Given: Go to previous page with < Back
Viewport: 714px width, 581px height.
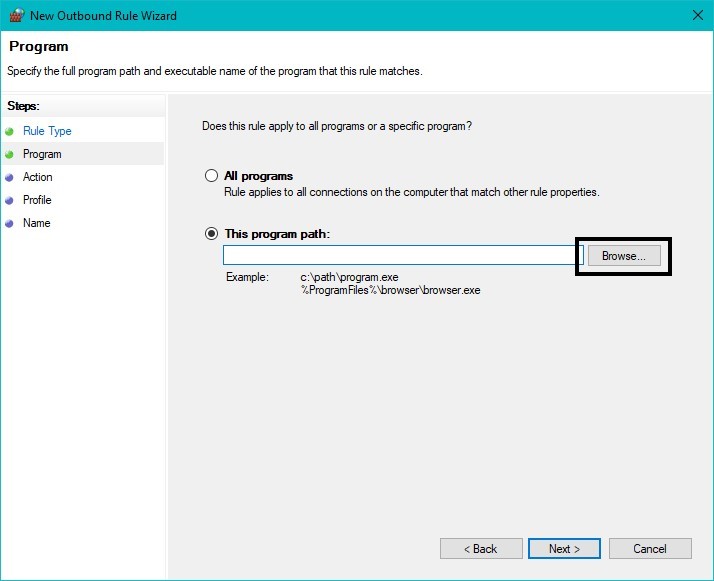Looking at the screenshot, I should pos(481,549).
